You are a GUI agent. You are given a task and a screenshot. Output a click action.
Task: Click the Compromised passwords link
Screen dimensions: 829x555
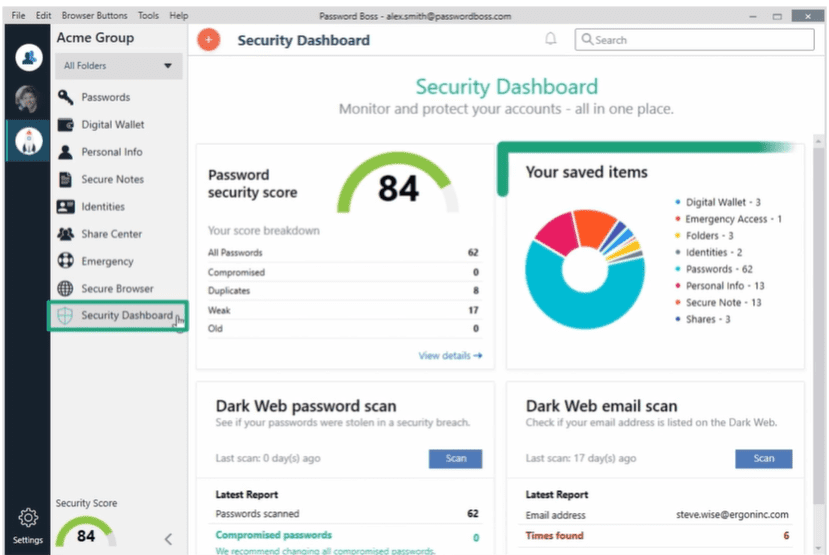(273, 535)
